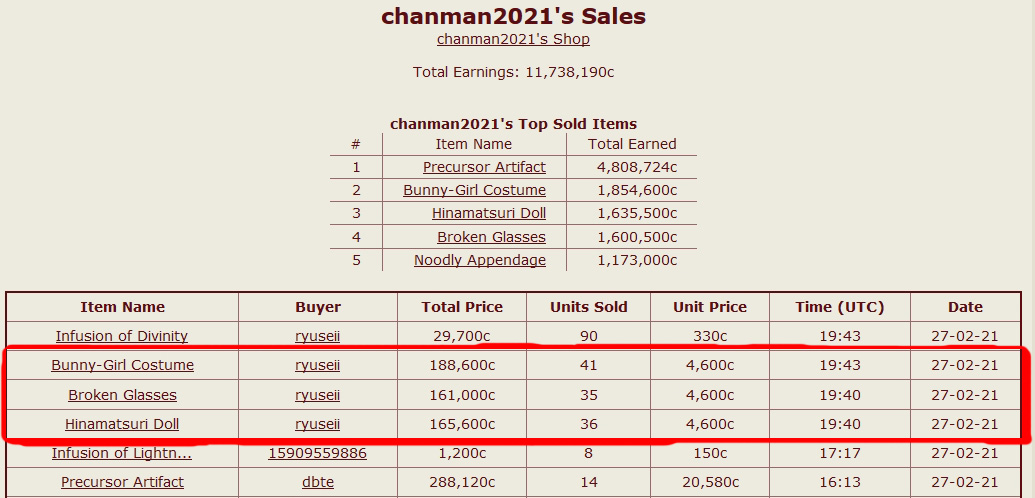The image size is (1035, 498).
Task: View buyer ryuseii on Broken Glasses row
Action: tap(317, 395)
